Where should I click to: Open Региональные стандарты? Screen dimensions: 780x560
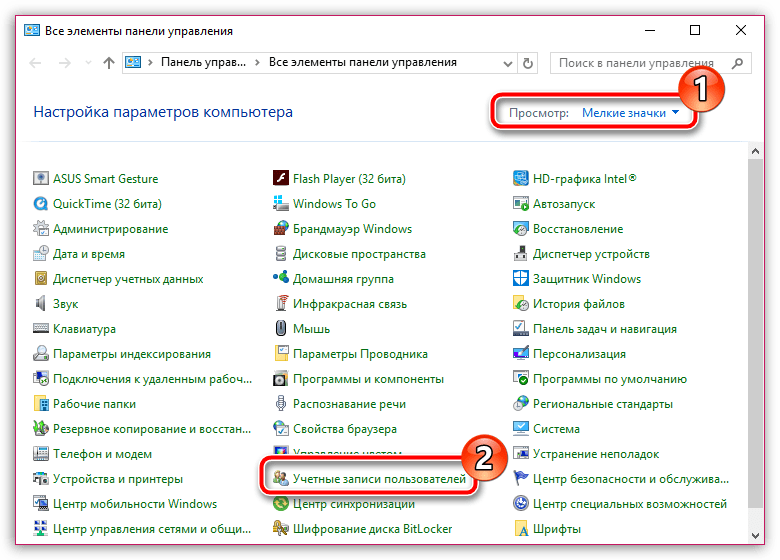click(x=592, y=404)
